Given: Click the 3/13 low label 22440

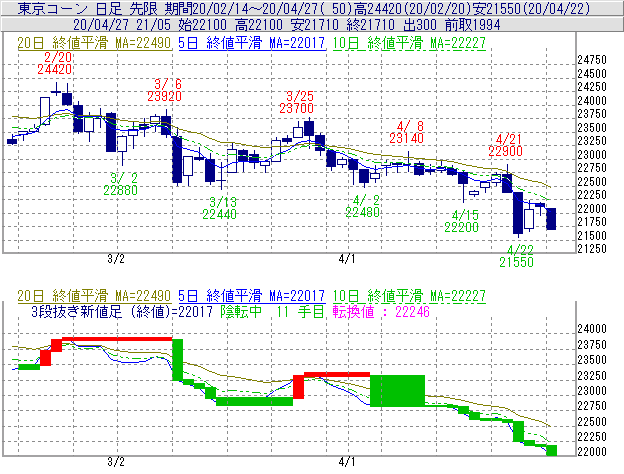Looking at the screenshot, I should 220,214.
